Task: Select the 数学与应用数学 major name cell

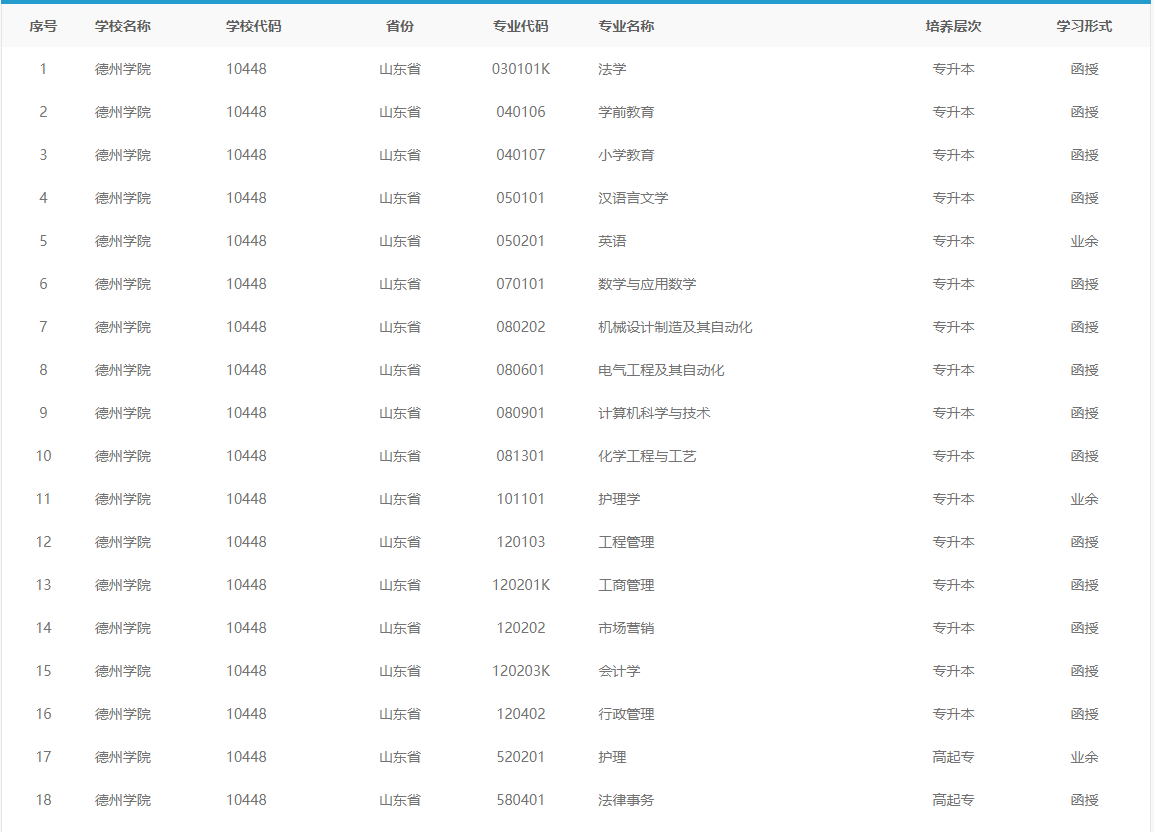Action: tap(647, 284)
